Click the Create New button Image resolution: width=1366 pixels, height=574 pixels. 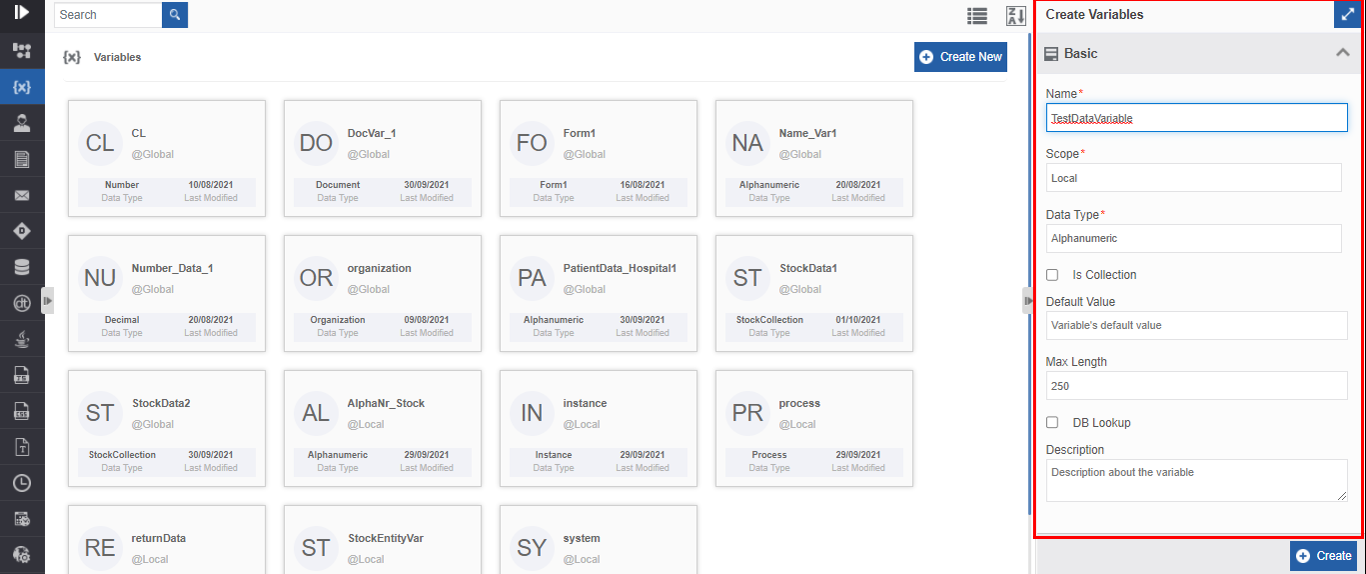(960, 57)
